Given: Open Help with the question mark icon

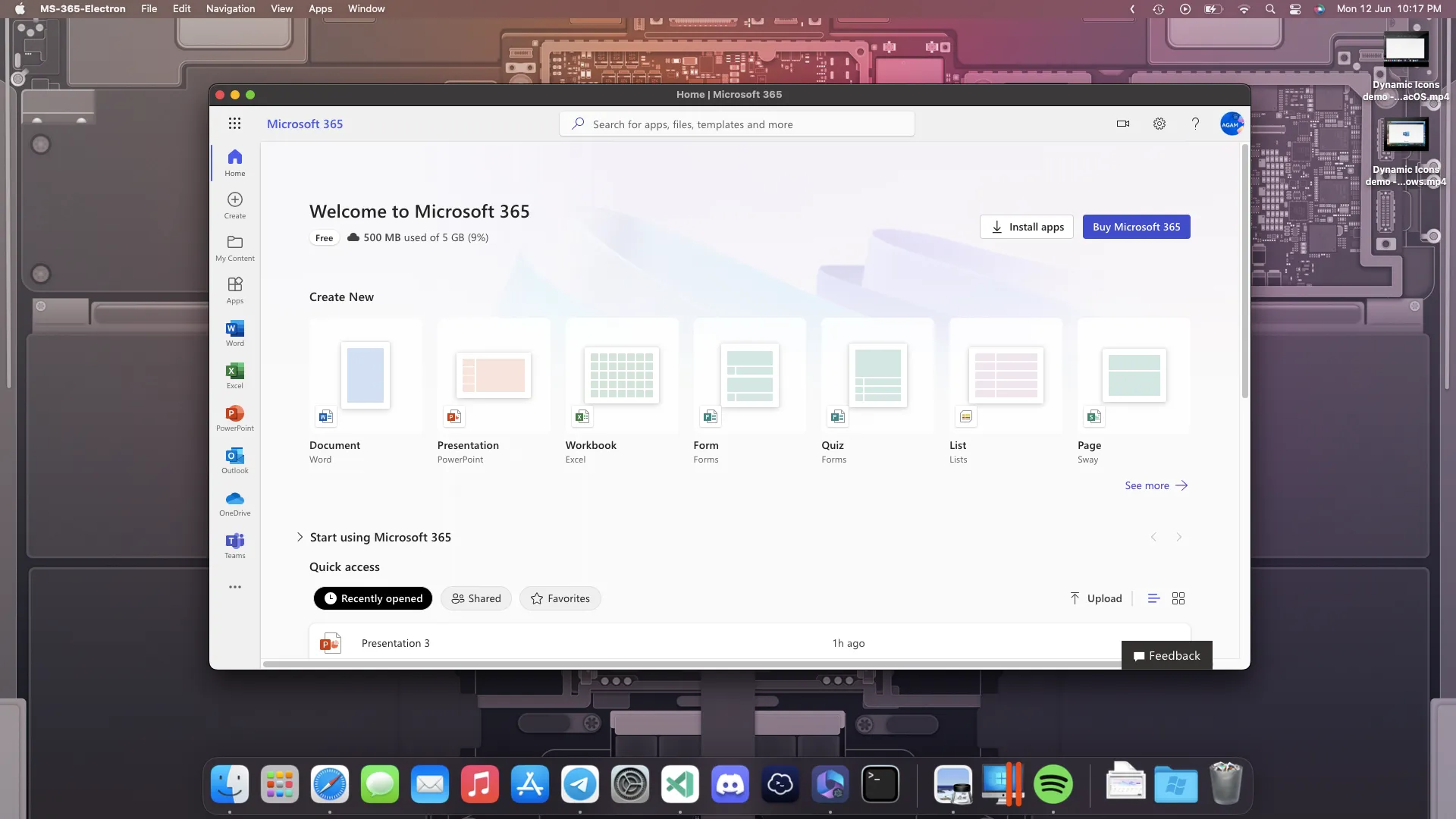Looking at the screenshot, I should click(1195, 123).
